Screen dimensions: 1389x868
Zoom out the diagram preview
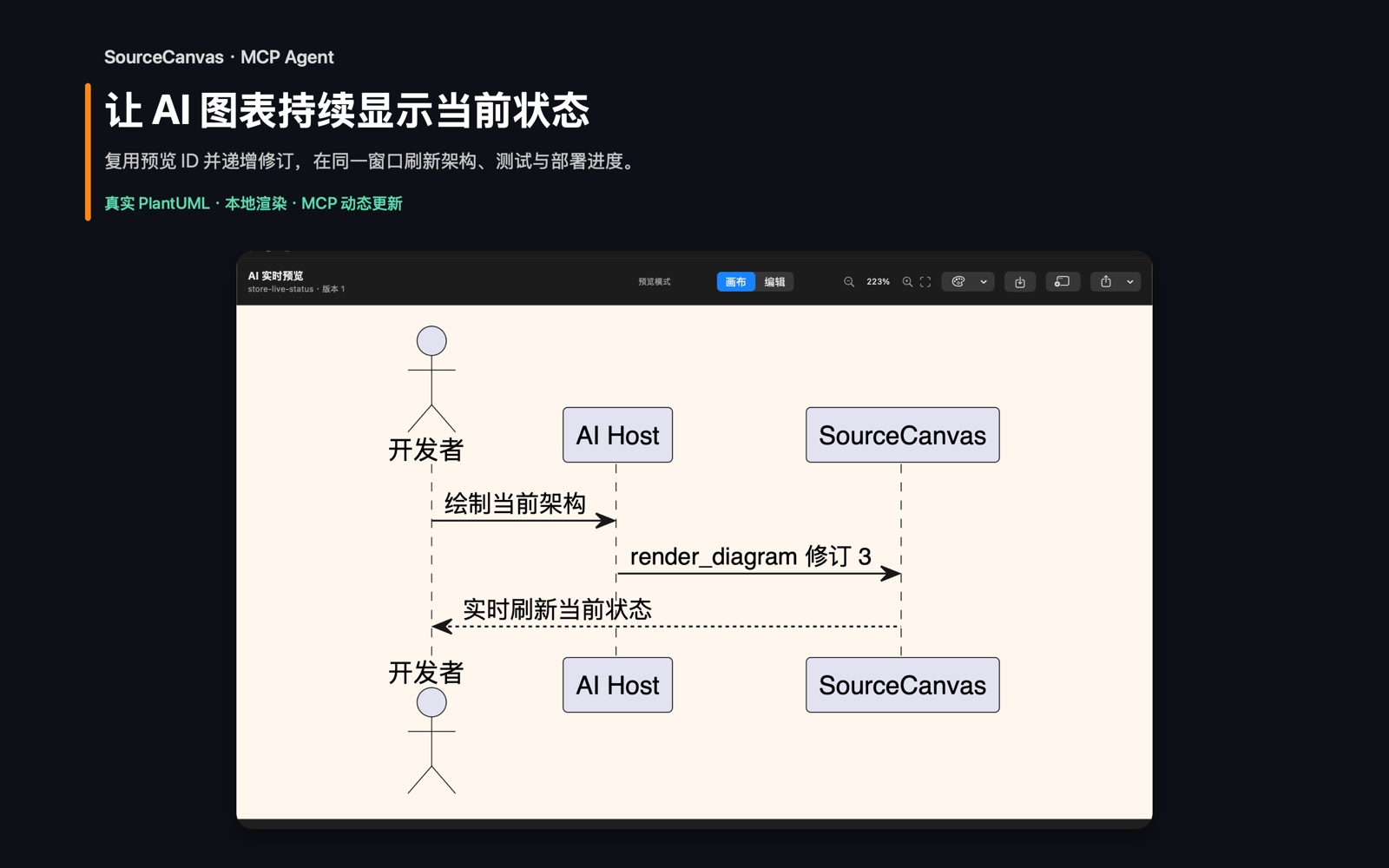849,282
